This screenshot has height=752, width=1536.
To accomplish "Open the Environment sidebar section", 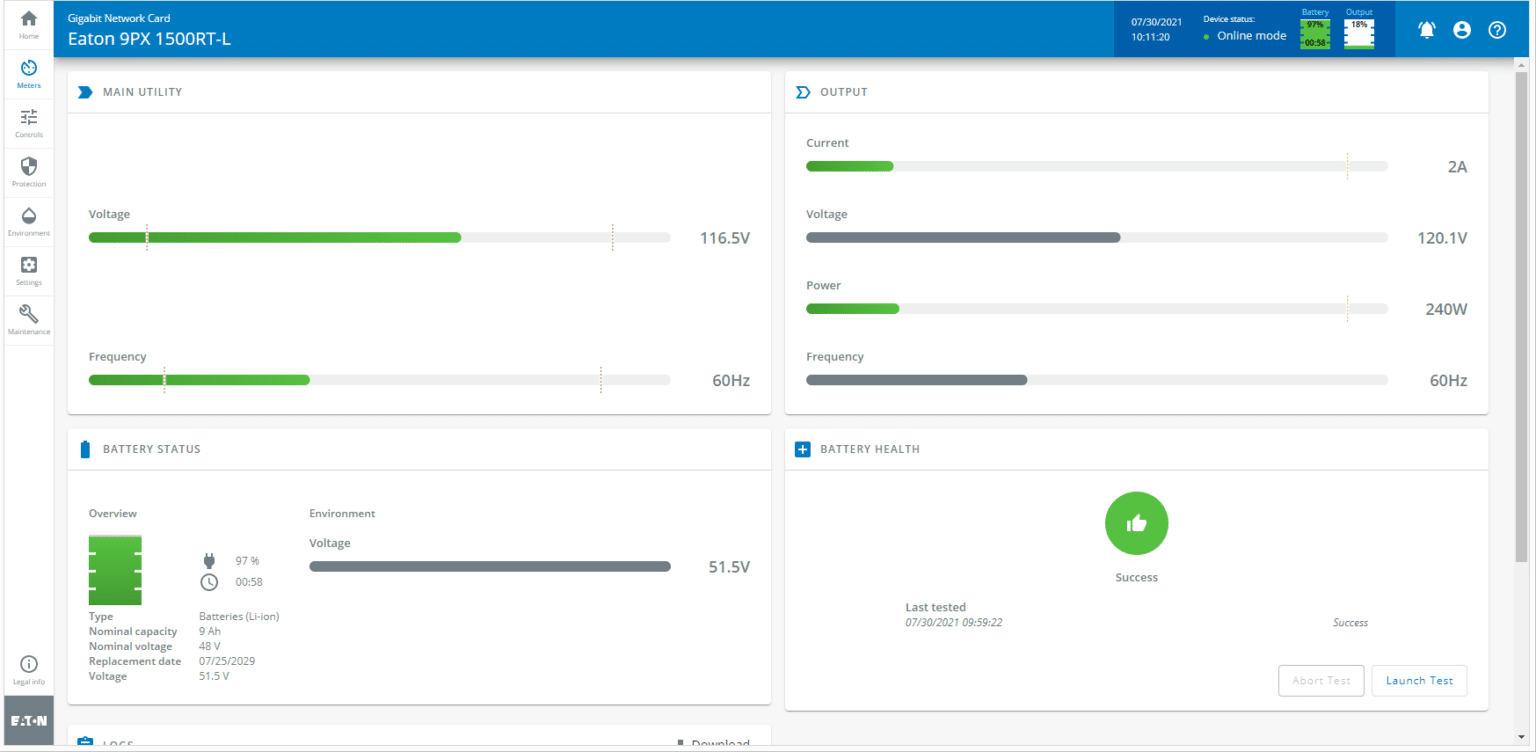I will click(29, 221).
